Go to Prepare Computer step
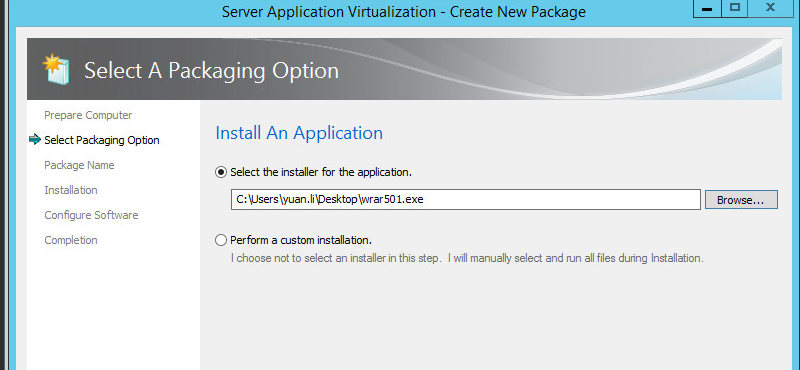Image resolution: width=800 pixels, height=370 pixels. click(x=88, y=115)
